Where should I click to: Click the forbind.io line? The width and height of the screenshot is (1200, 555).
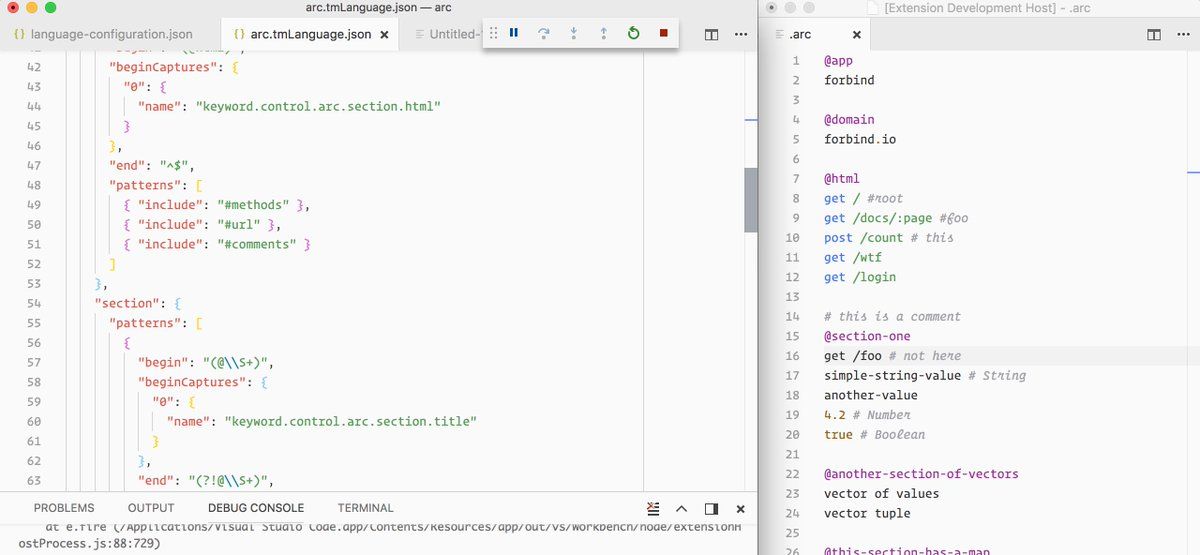tap(860, 139)
